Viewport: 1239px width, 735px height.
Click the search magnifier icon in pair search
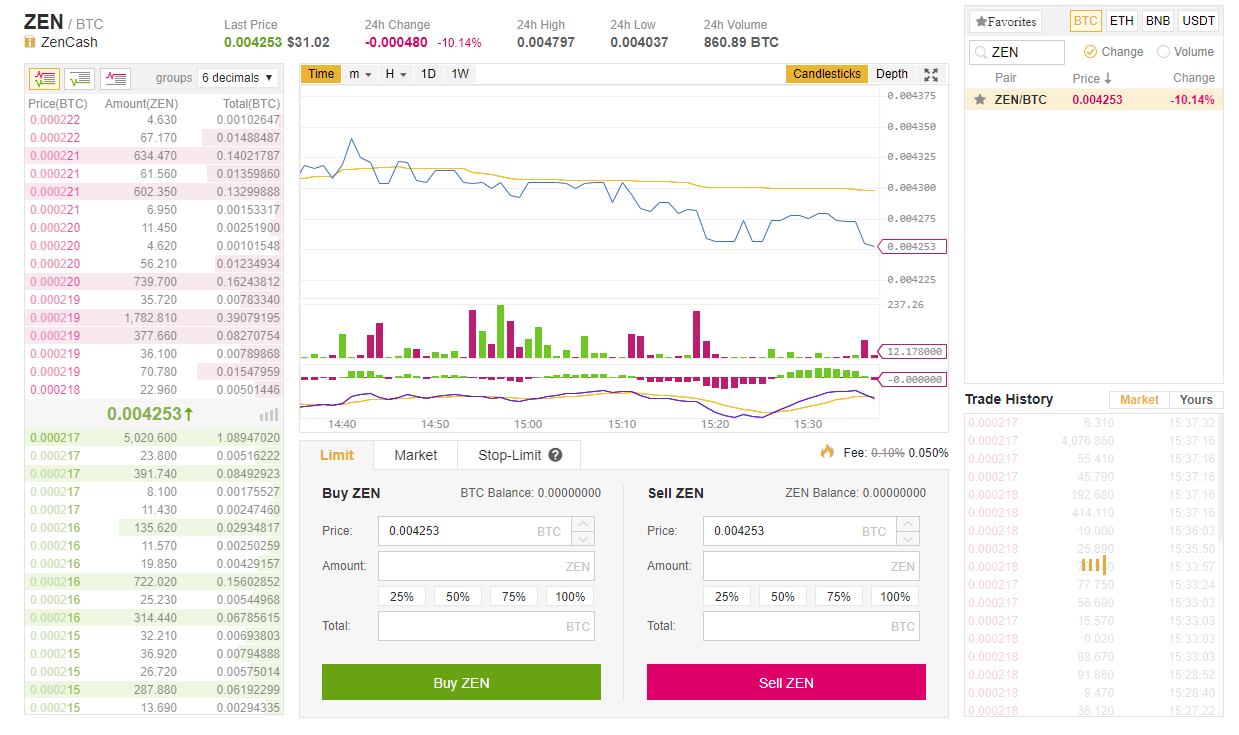(x=981, y=52)
